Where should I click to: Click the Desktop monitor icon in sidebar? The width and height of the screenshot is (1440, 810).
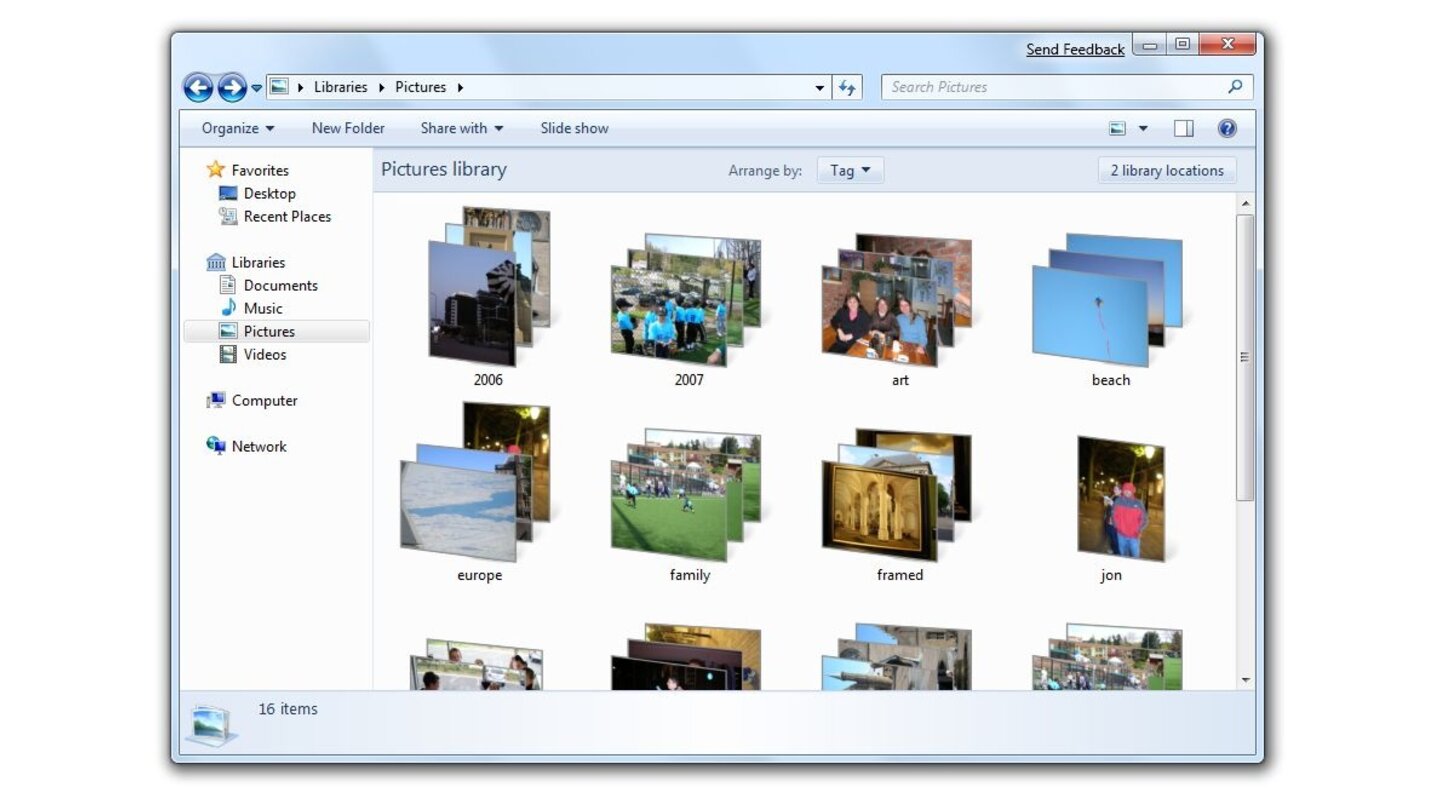(x=228, y=193)
